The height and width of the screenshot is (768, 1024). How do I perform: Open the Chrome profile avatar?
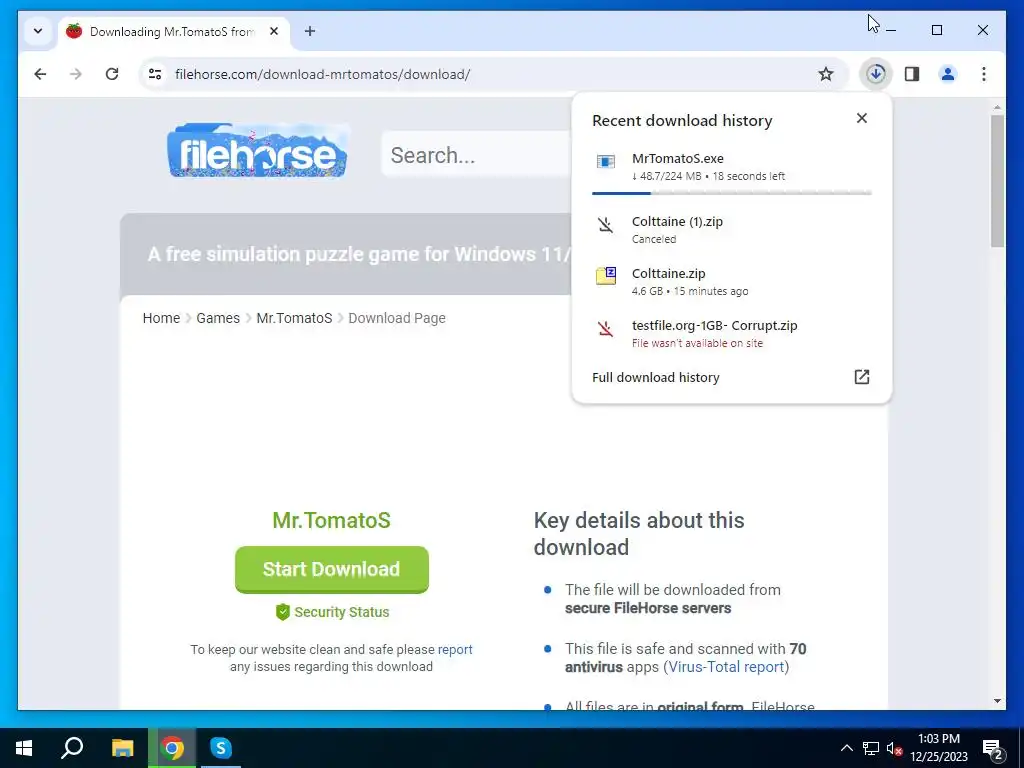pyautogui.click(x=948, y=74)
